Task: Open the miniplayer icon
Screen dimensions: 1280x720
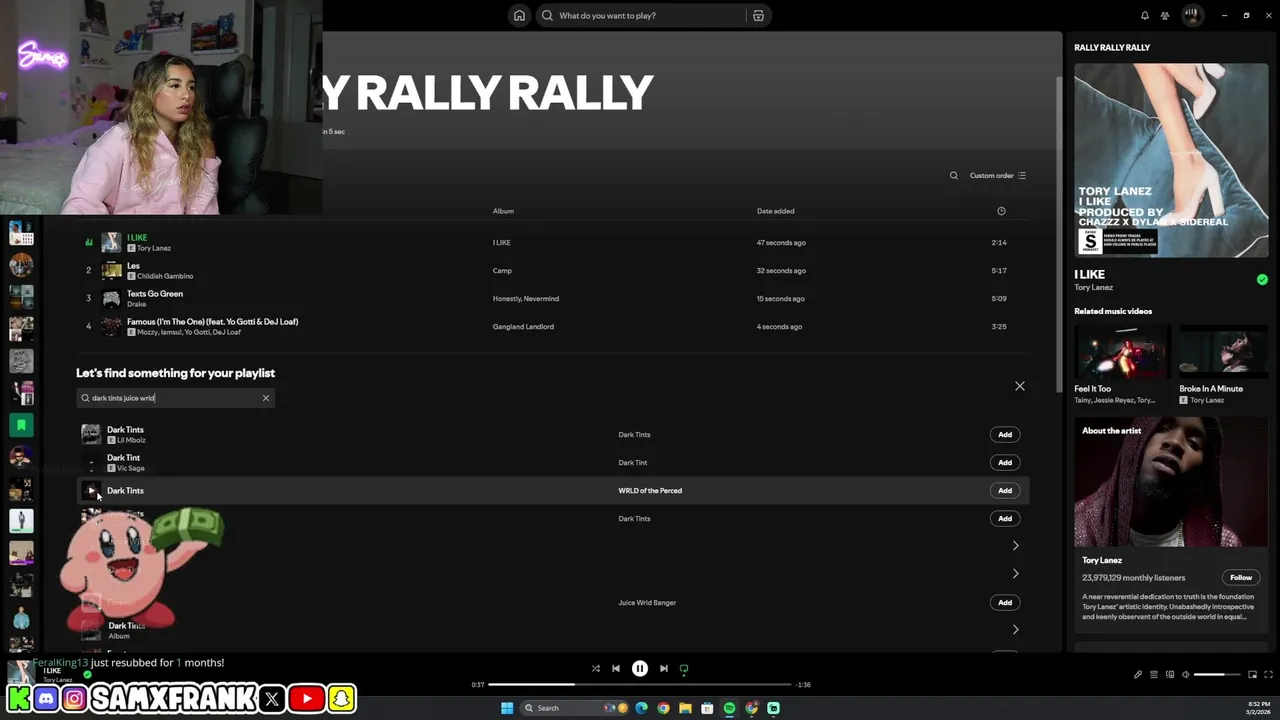Action: point(1253,674)
